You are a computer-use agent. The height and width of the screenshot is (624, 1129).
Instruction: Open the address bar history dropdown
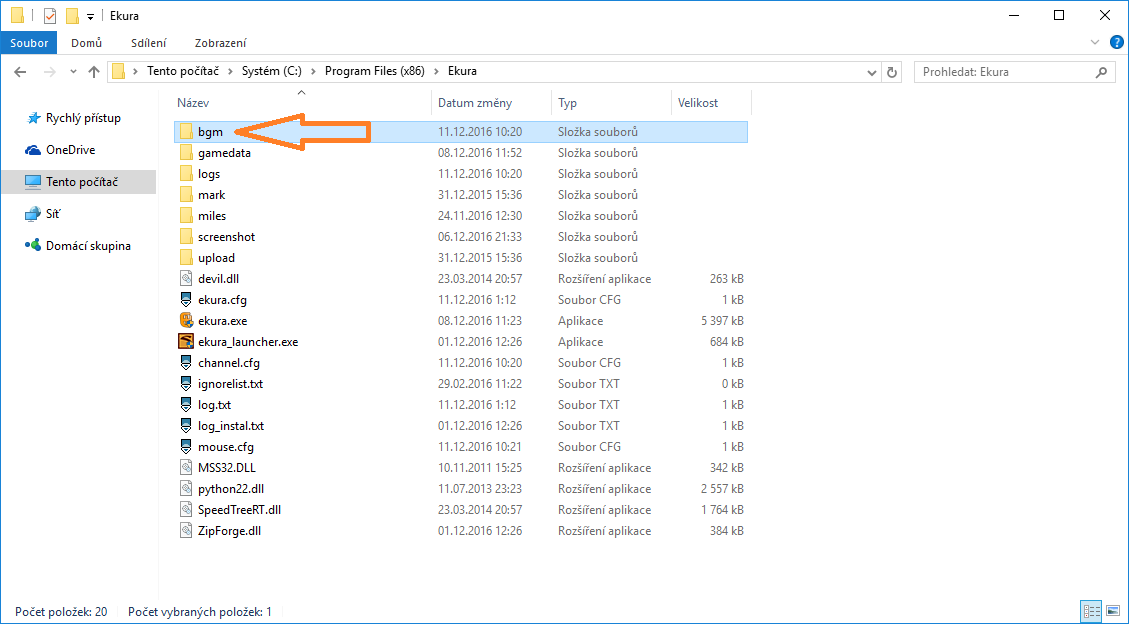pyautogui.click(x=871, y=72)
